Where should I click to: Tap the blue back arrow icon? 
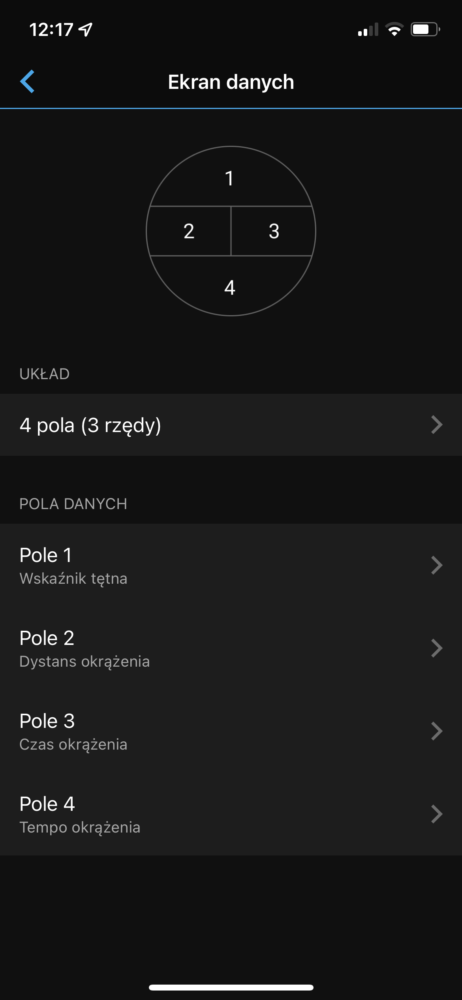[27, 82]
